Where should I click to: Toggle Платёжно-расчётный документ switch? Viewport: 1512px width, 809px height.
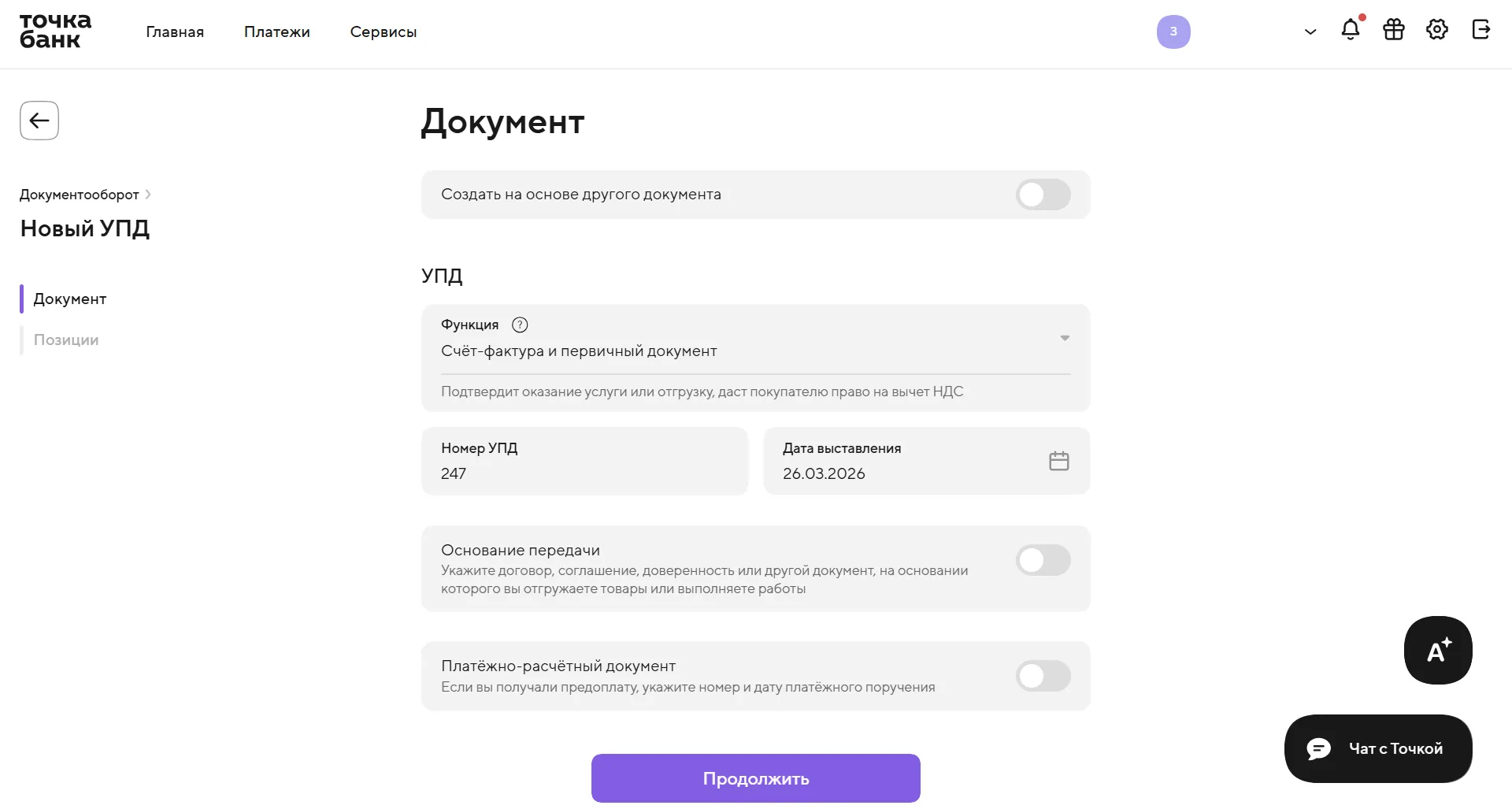click(1043, 676)
